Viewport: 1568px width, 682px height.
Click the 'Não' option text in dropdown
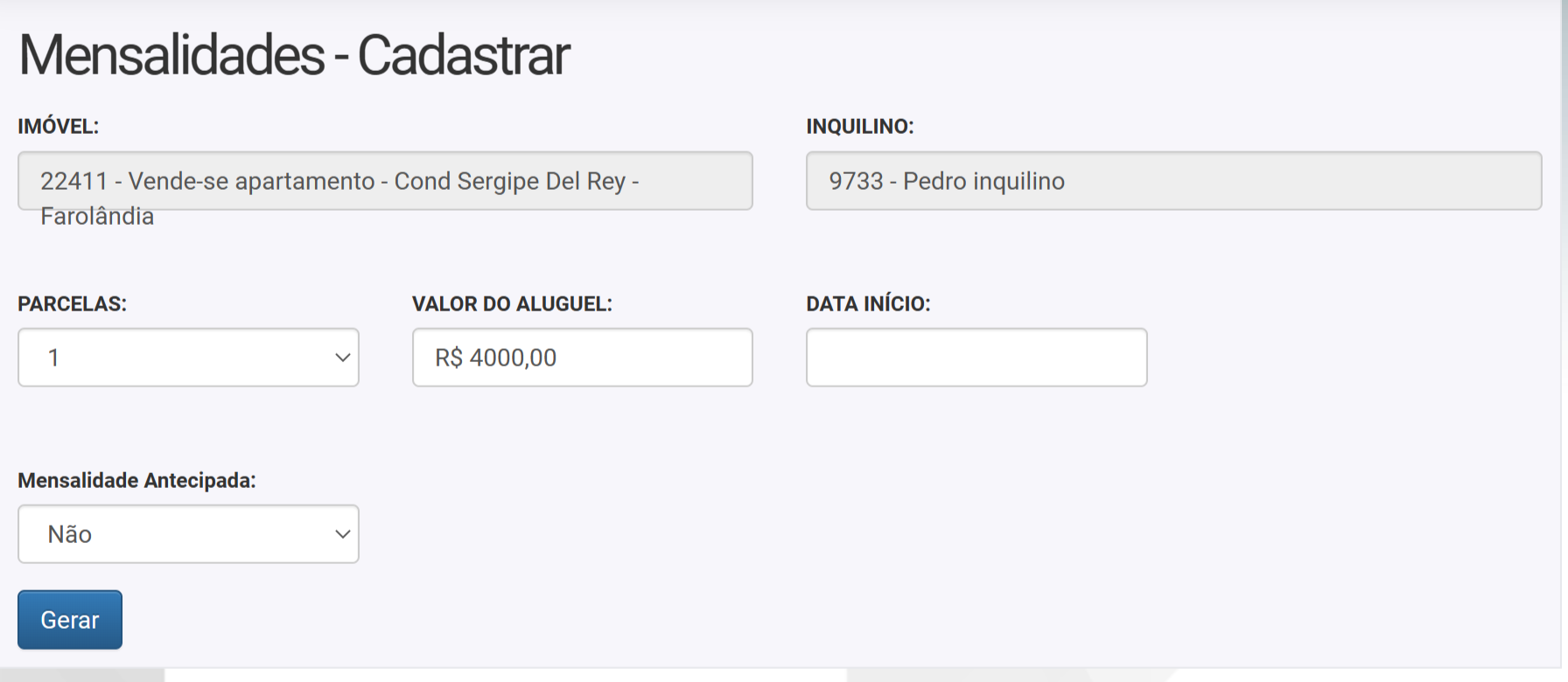click(x=70, y=534)
